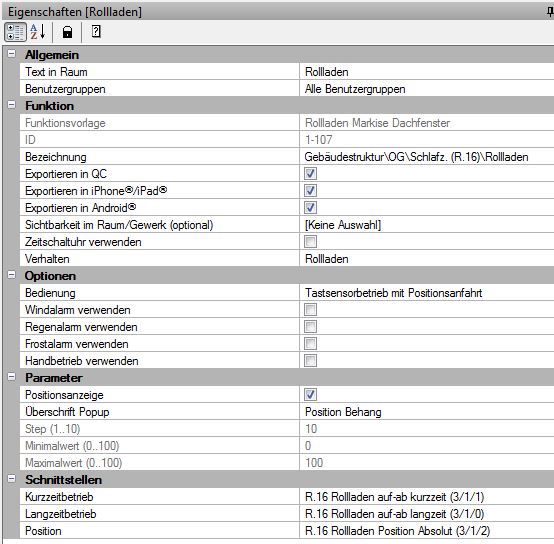Select the Allgemein section header text
Image resolution: width=554 pixels, height=544 pixels.
click(x=52, y=55)
